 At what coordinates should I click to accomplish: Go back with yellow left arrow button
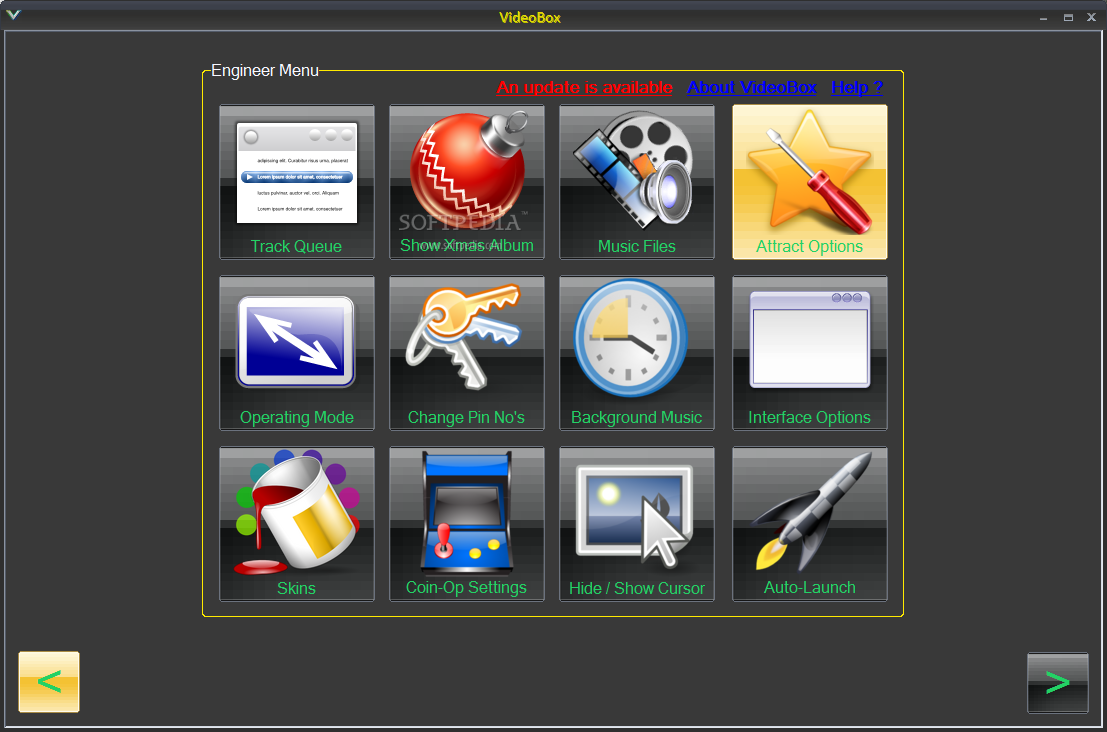pyautogui.click(x=49, y=682)
